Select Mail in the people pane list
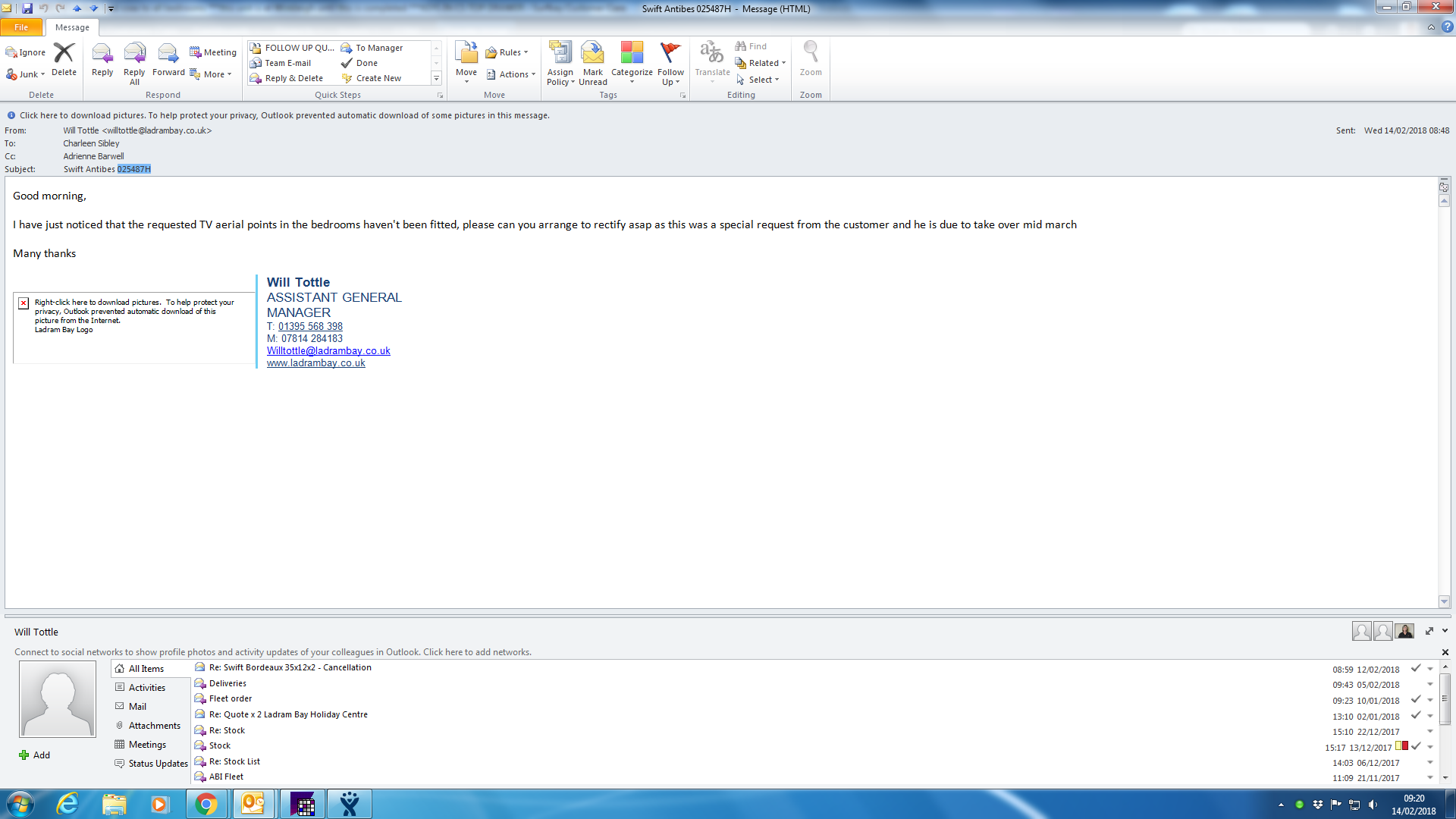Viewport: 1456px width, 819px height. pos(137,706)
